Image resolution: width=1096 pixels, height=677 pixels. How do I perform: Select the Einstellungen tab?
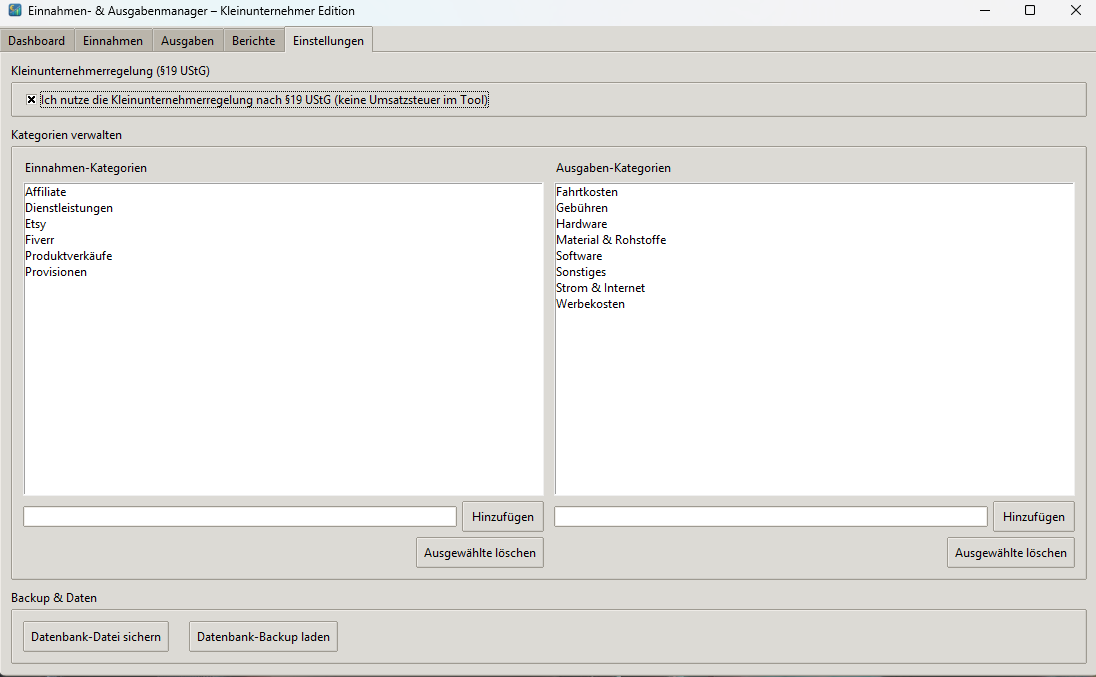tap(328, 41)
